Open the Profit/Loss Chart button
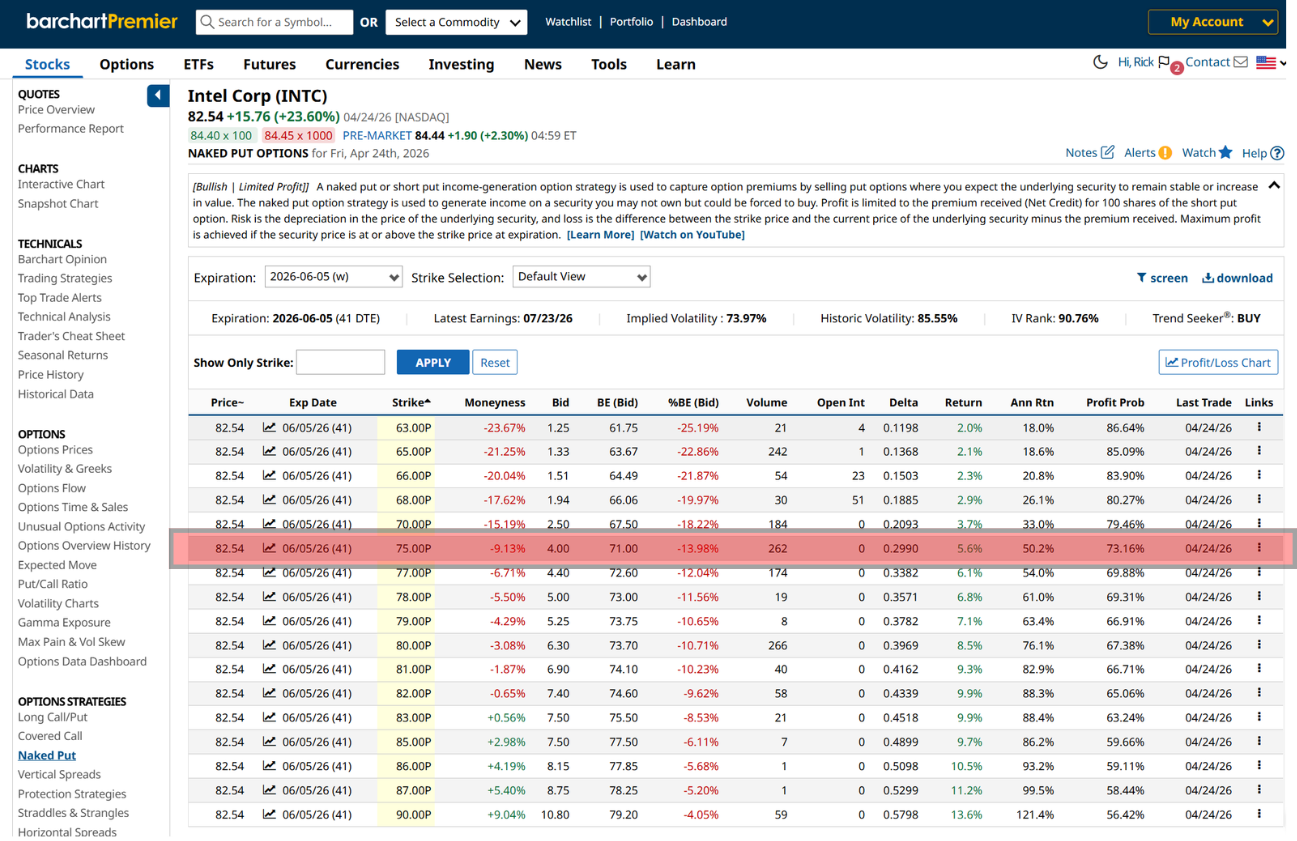The image size is (1297, 841). pyautogui.click(x=1218, y=362)
